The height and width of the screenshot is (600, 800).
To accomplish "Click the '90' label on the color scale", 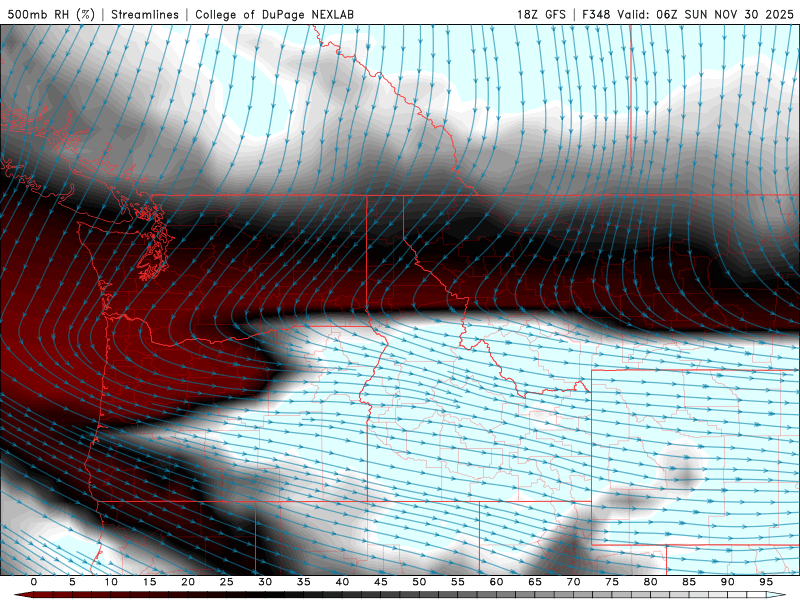I will pos(727,582).
